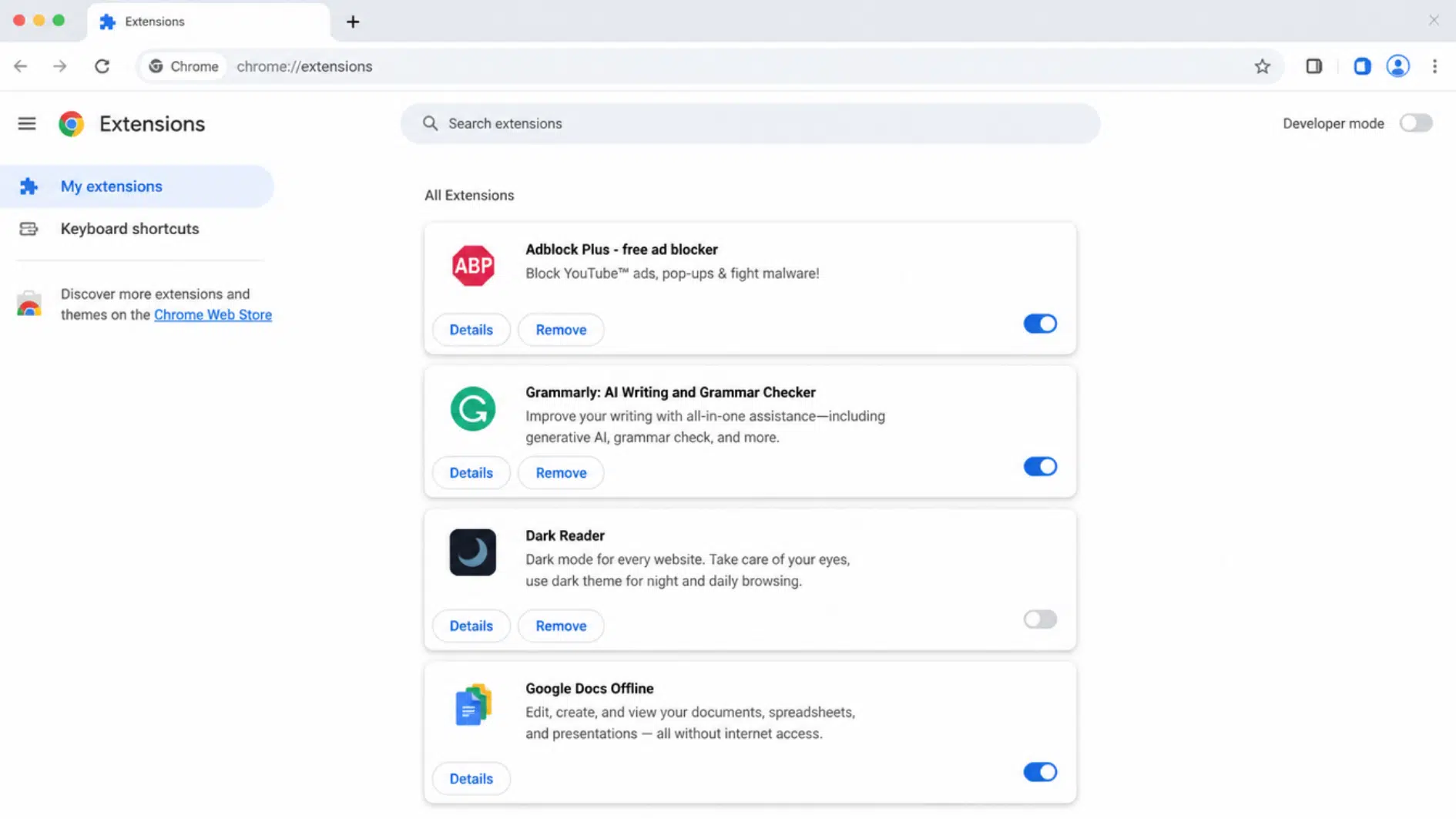The width and height of the screenshot is (1456, 819).
Task: Open Details for Google Docs Offline
Action: click(x=471, y=778)
